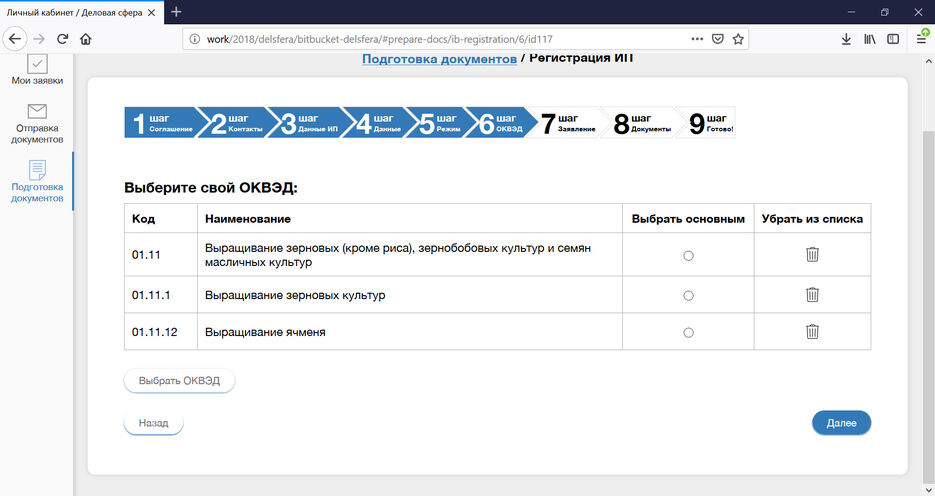The image size is (935, 496).
Task: Go to step 4 Данные
Action: click(x=379, y=123)
